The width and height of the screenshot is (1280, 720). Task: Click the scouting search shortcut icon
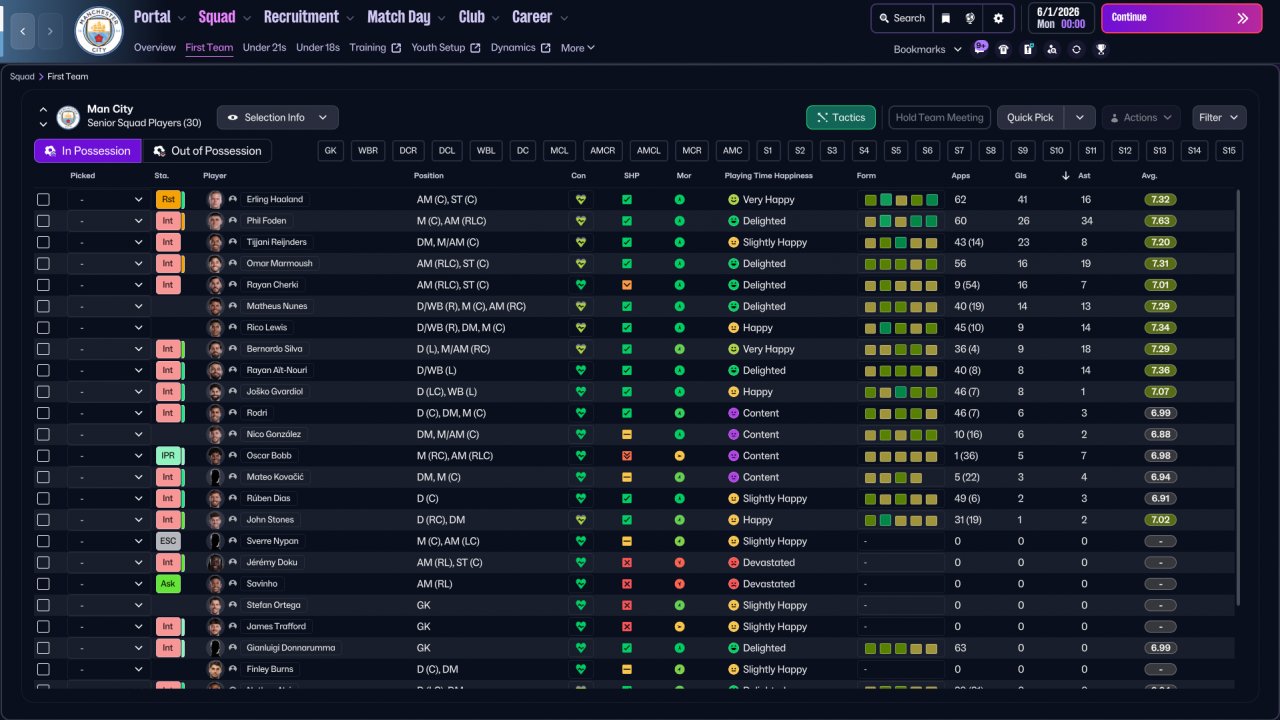(x=1052, y=49)
